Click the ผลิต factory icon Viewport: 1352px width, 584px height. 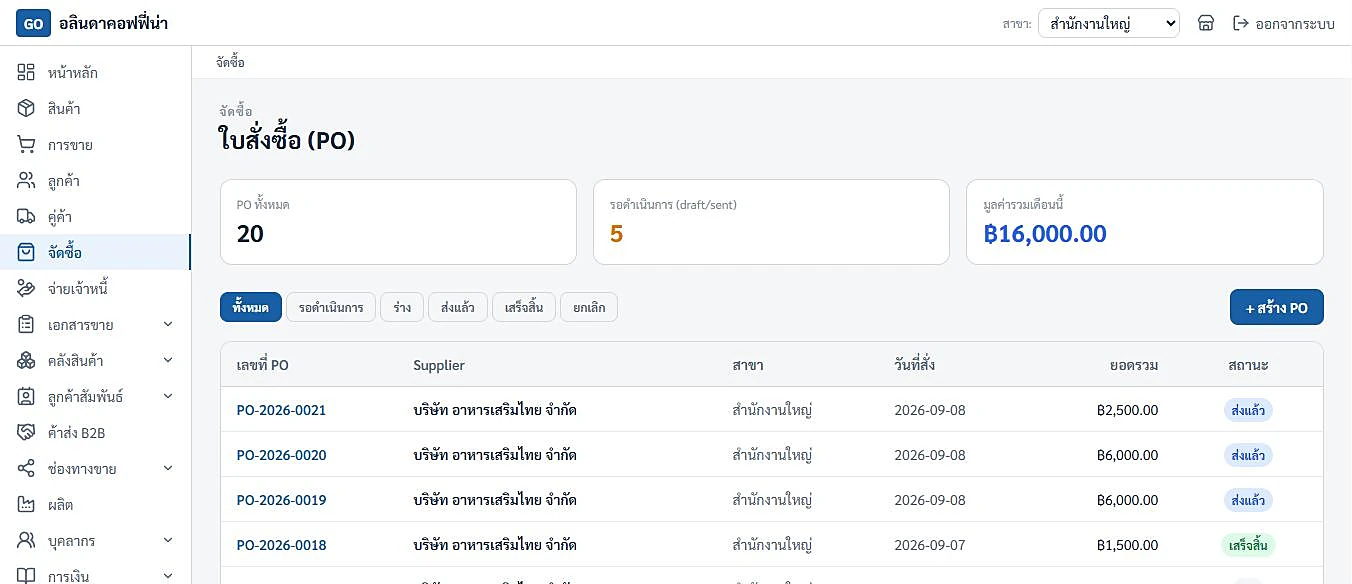(27, 505)
